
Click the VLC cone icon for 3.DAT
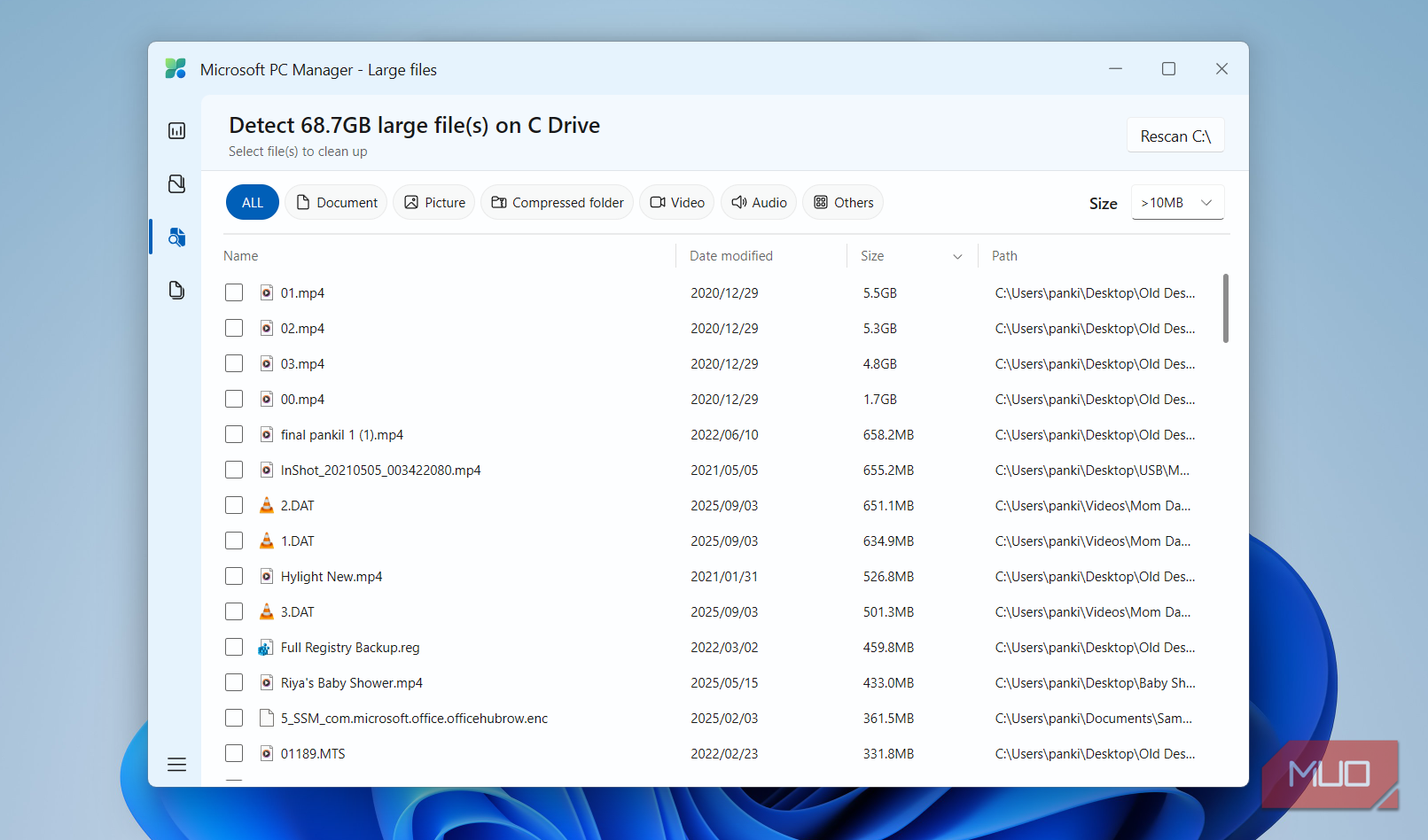(266, 611)
